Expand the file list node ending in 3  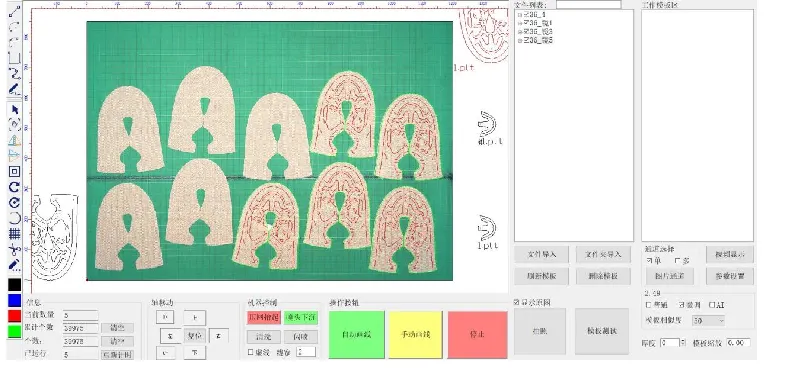click(x=520, y=32)
